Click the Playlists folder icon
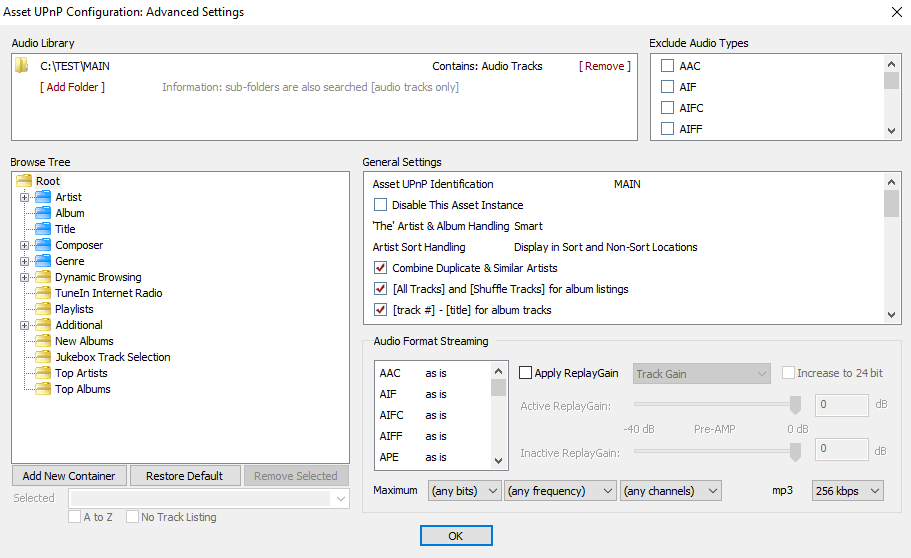The height and width of the screenshot is (558, 911). (x=43, y=309)
